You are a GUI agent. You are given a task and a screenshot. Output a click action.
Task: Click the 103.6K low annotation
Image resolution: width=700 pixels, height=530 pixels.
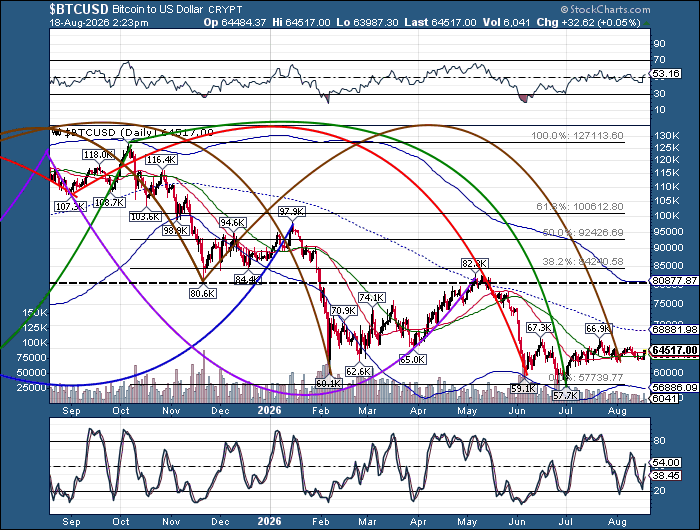(145, 217)
